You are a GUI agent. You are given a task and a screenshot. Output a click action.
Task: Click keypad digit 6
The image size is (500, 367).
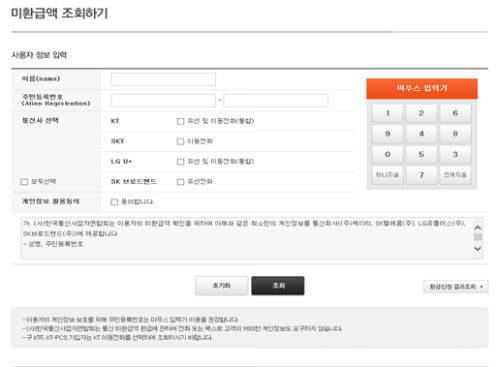[455, 113]
